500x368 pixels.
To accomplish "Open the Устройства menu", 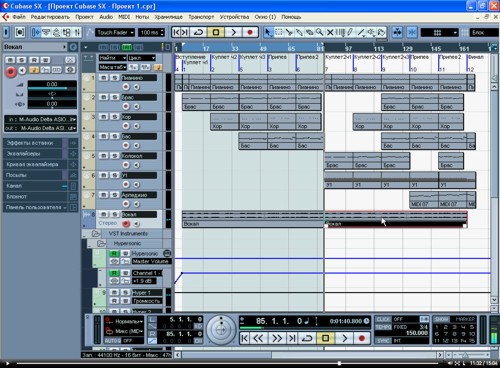I will coord(234,17).
